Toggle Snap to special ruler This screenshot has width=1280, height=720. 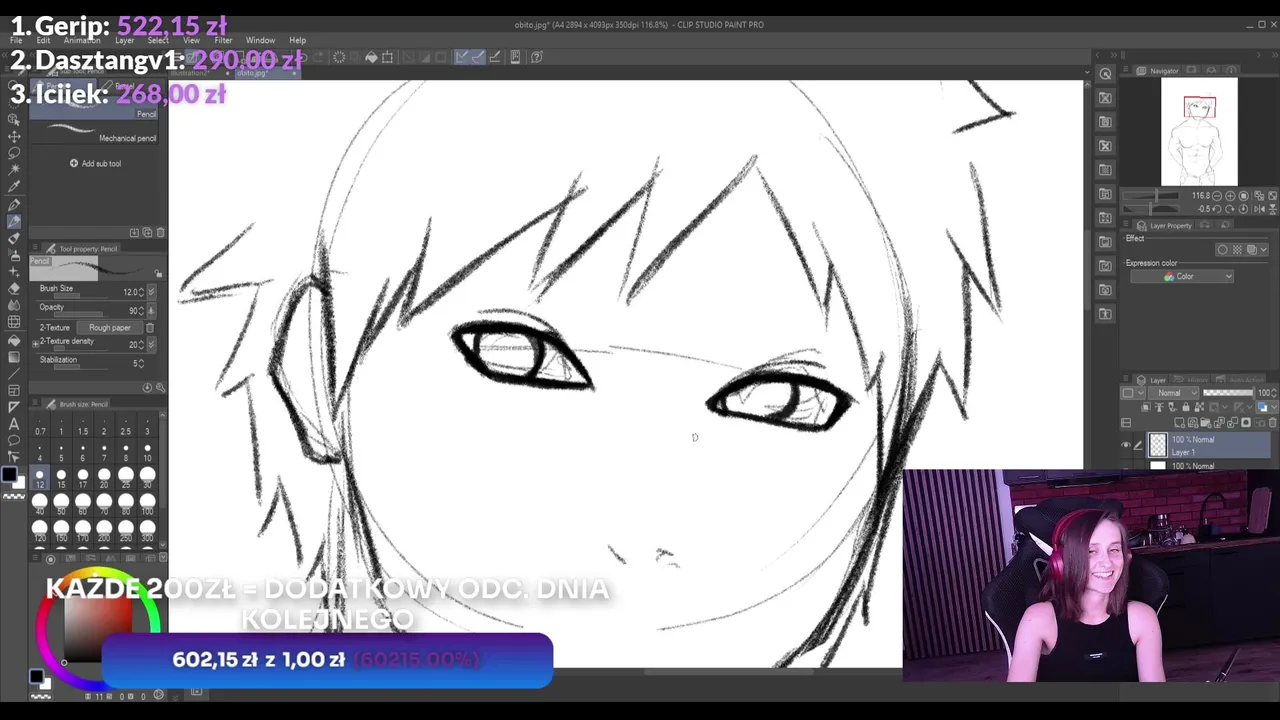pyautogui.click(x=479, y=57)
